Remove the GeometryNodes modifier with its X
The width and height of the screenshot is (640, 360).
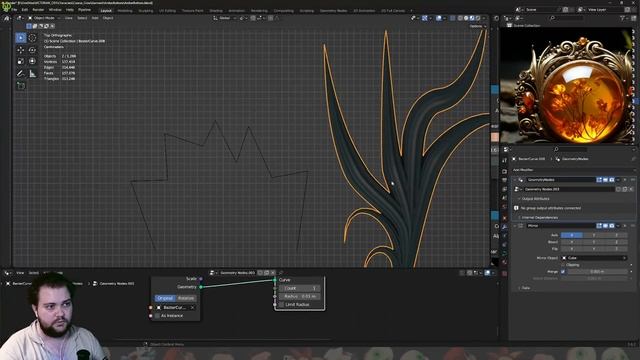tap(625, 180)
